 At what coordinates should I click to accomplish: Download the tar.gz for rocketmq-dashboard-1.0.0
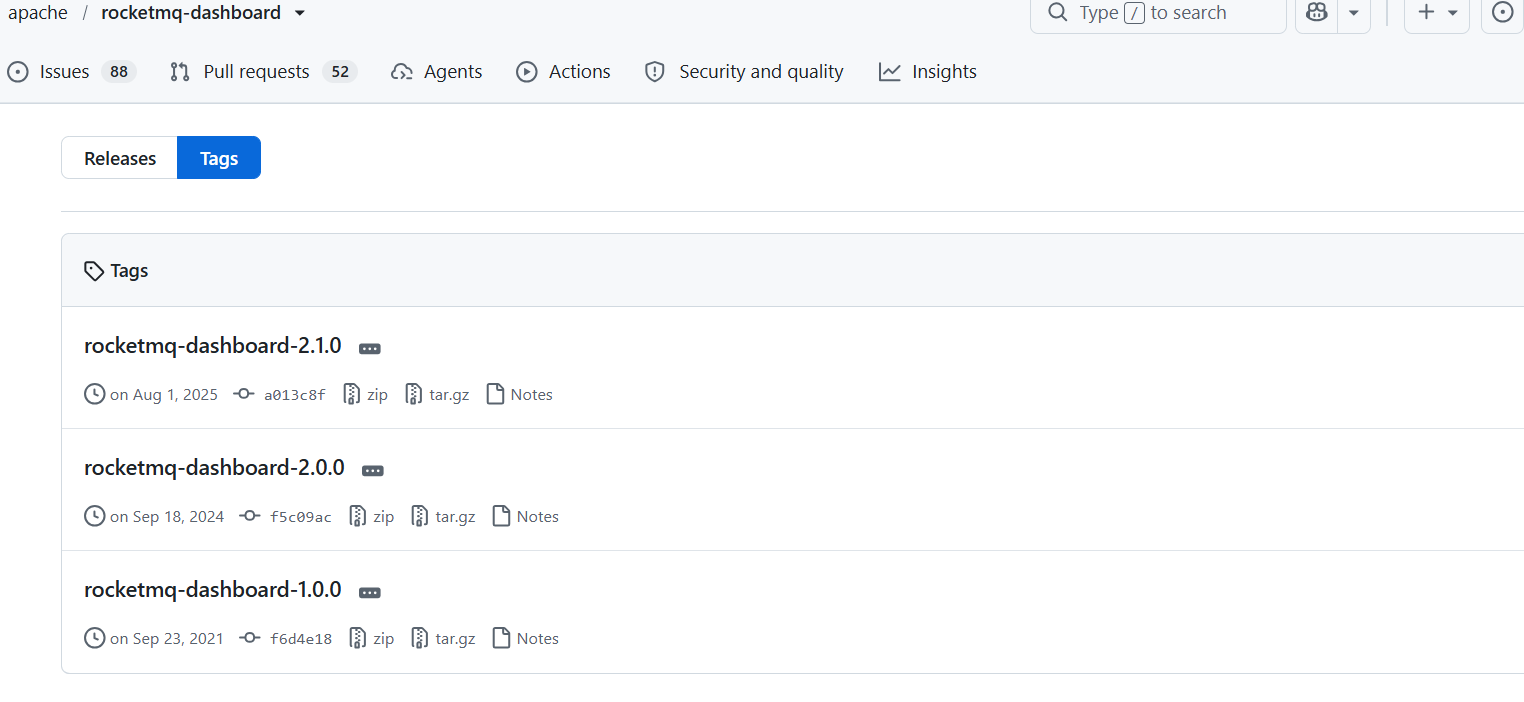pos(443,639)
